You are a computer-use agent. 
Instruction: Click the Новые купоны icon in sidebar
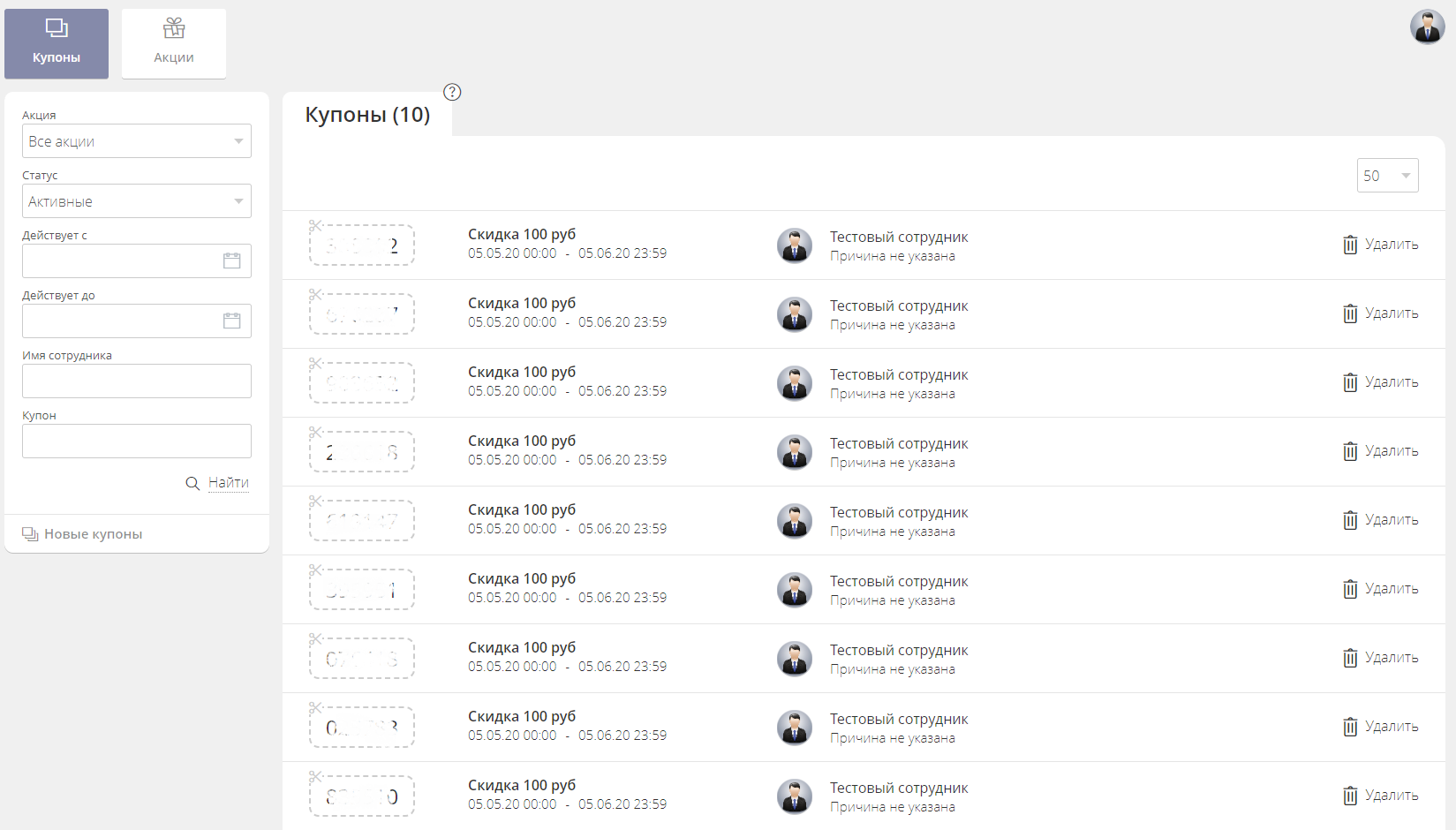tap(30, 534)
